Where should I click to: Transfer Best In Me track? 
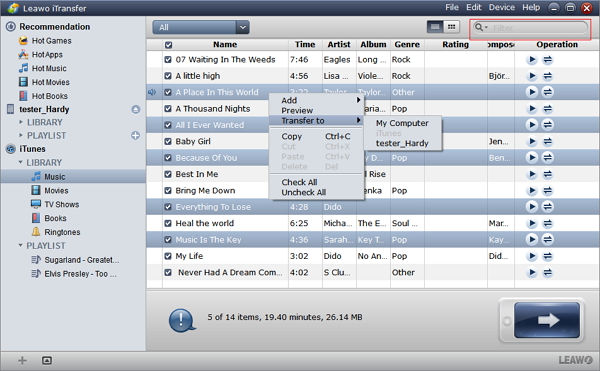548,174
